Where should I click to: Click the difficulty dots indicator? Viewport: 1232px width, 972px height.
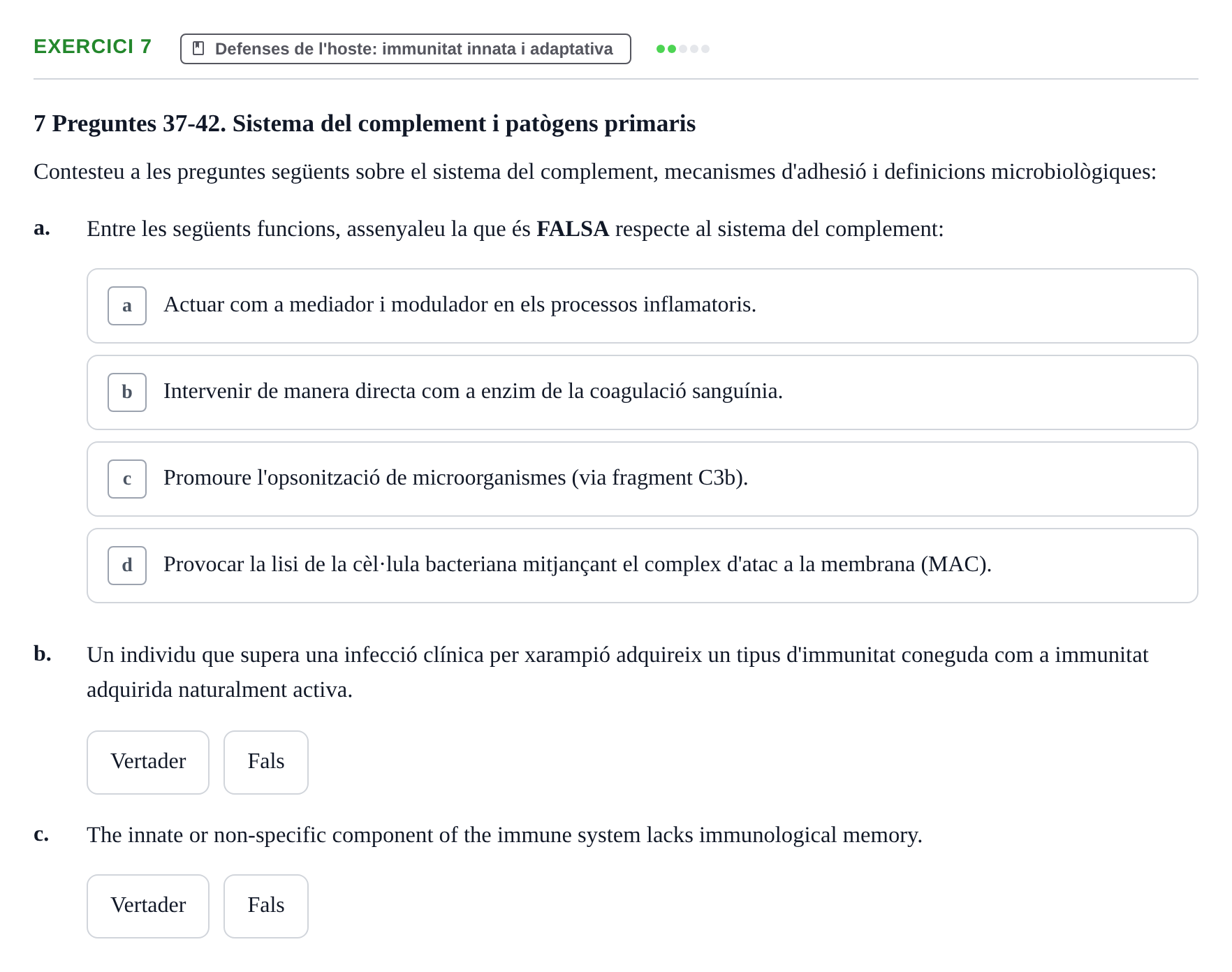point(683,49)
